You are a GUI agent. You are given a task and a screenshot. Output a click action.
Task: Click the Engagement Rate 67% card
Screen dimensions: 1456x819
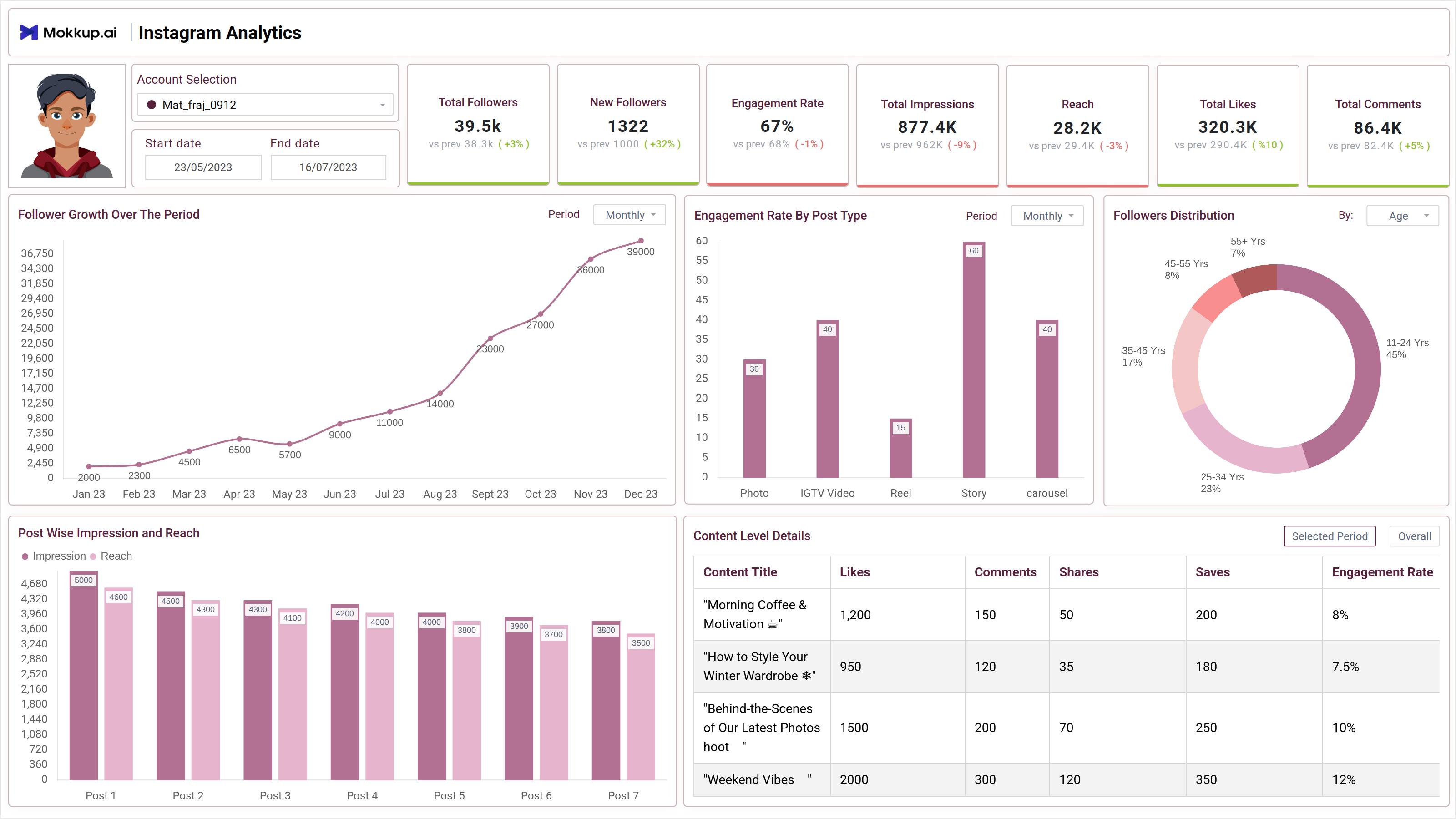777,124
